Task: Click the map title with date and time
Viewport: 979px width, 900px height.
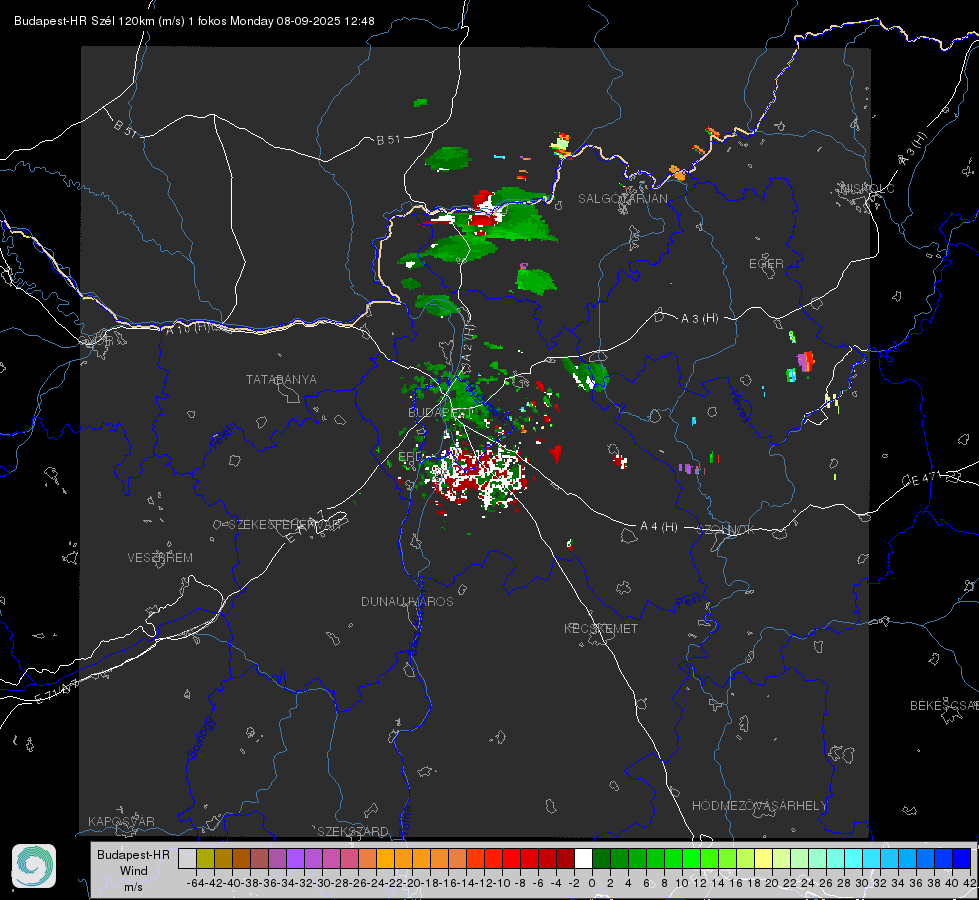Action: [x=194, y=21]
